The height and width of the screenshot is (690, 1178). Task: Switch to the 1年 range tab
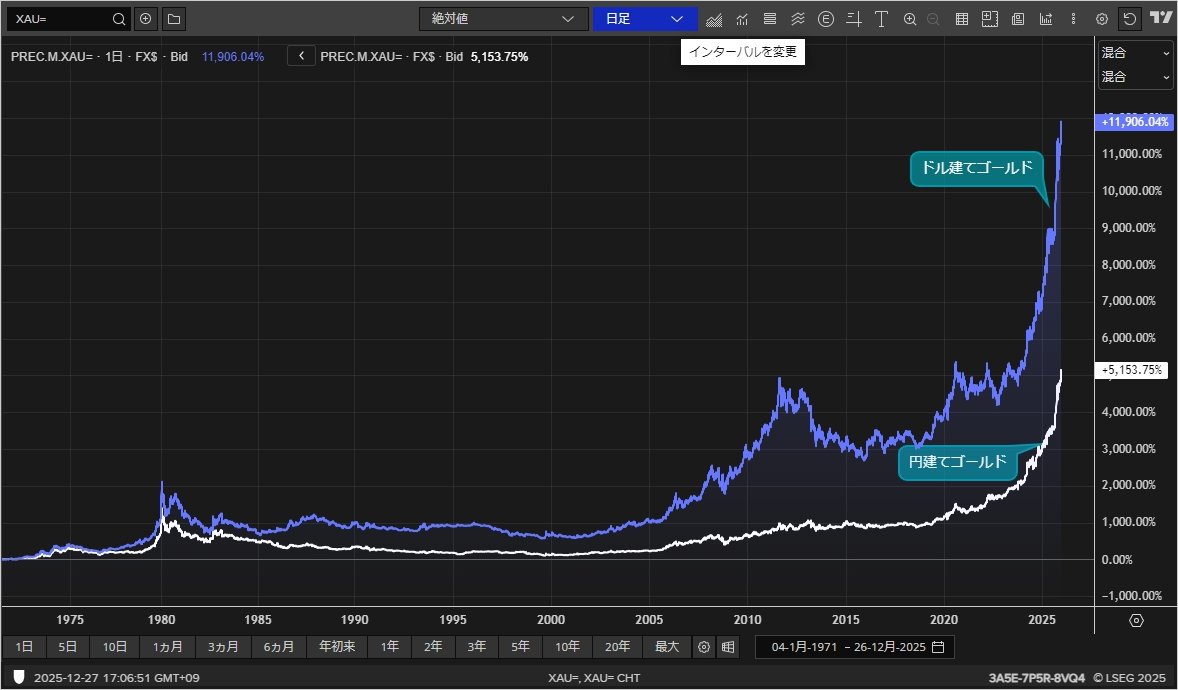389,647
